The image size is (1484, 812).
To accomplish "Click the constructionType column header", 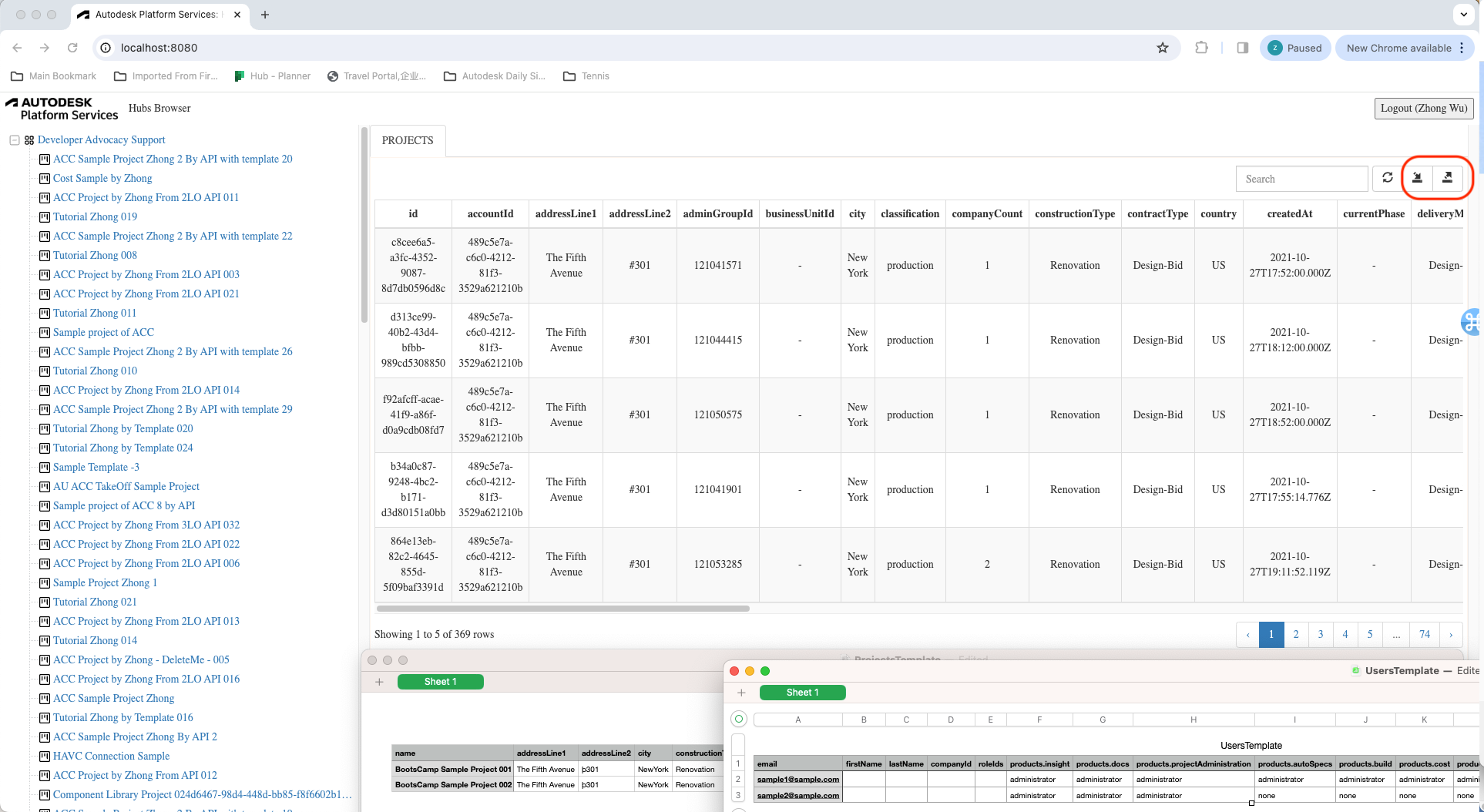I will coord(1075,214).
